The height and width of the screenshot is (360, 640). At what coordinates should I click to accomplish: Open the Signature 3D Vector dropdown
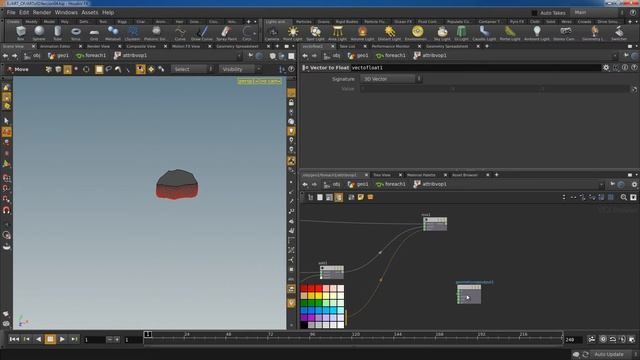pos(390,79)
